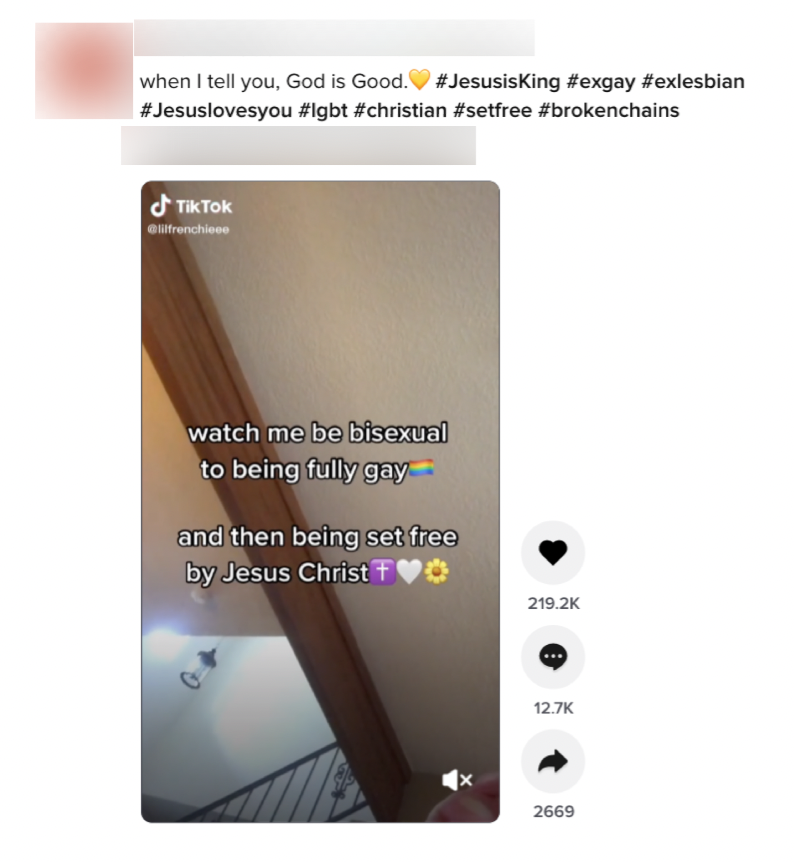Click the TikTok logo watermark

pyautogui.click(x=191, y=206)
